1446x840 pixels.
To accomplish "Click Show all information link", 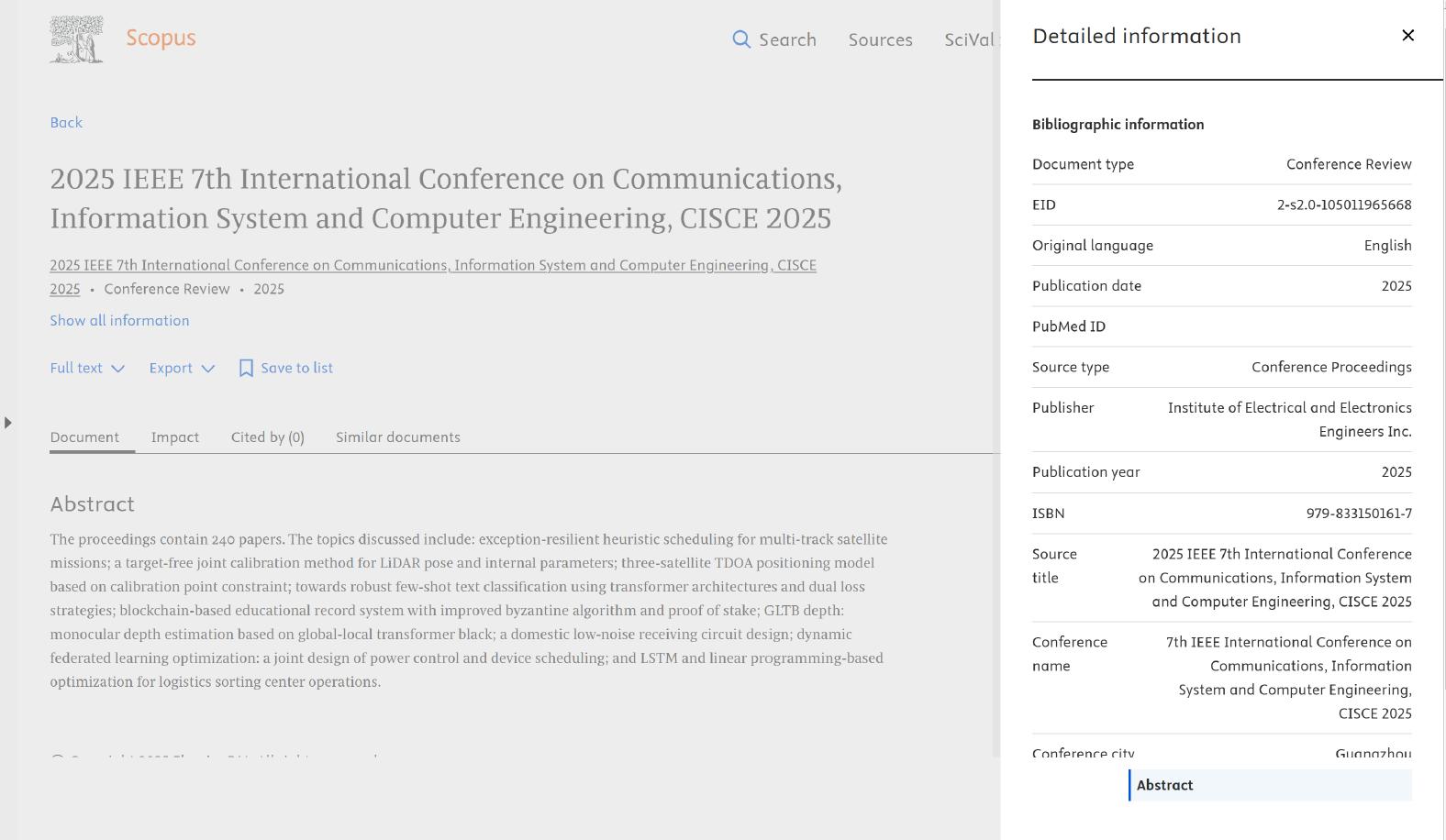I will click(x=119, y=321).
